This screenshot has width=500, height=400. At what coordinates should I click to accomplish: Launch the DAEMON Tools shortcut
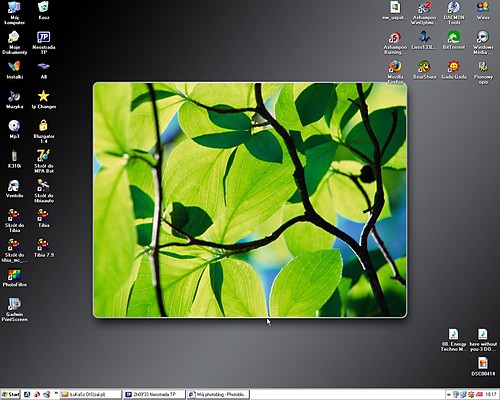454,13
